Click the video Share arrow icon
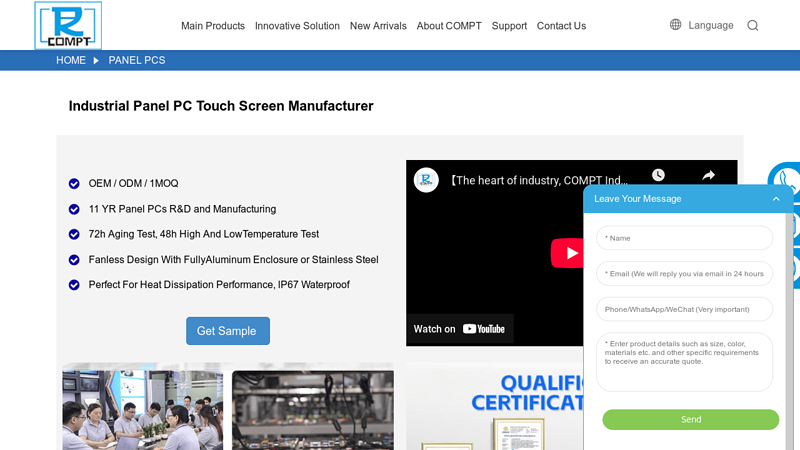 pyautogui.click(x=709, y=176)
